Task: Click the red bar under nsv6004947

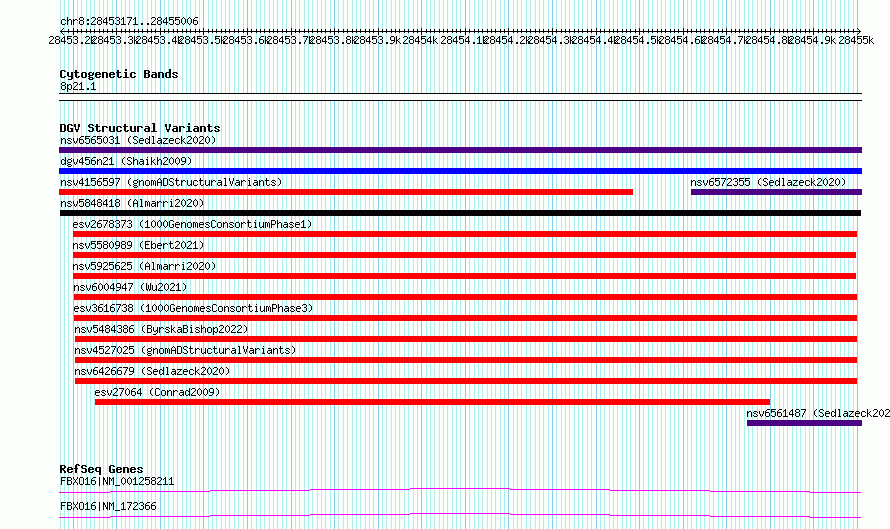Action: pos(465,297)
